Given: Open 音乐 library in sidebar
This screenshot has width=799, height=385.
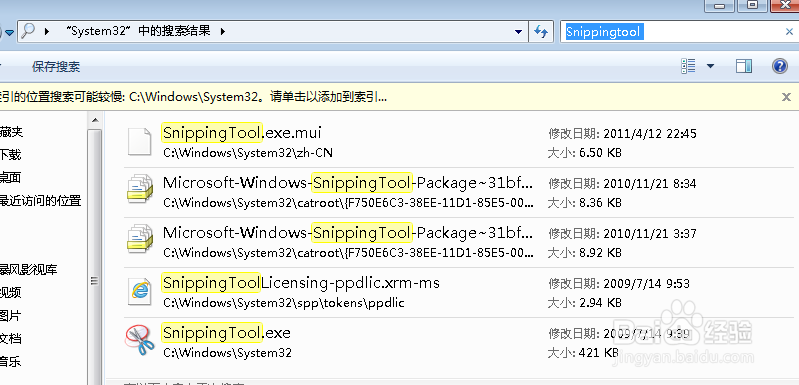Looking at the screenshot, I should [11, 362].
